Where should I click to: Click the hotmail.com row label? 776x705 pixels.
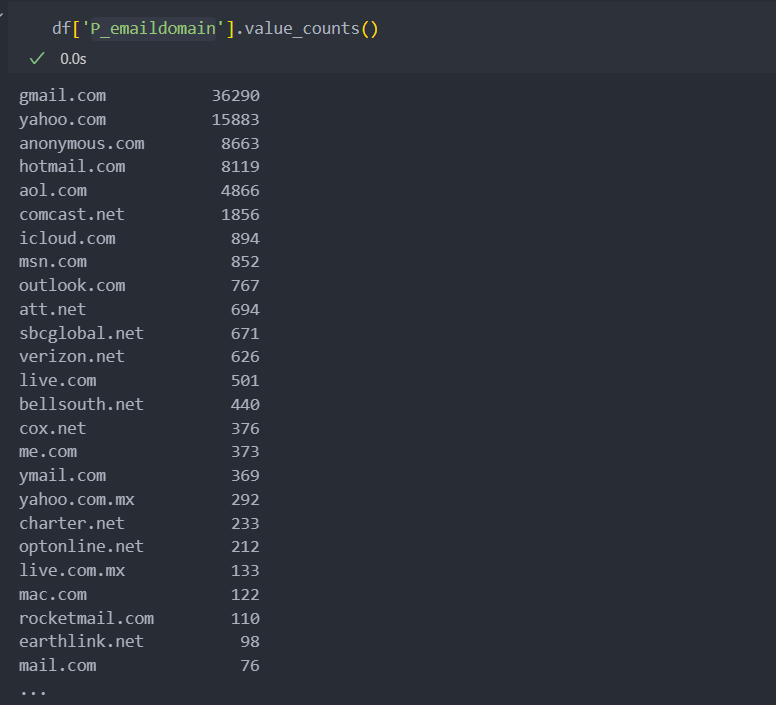tap(72, 167)
